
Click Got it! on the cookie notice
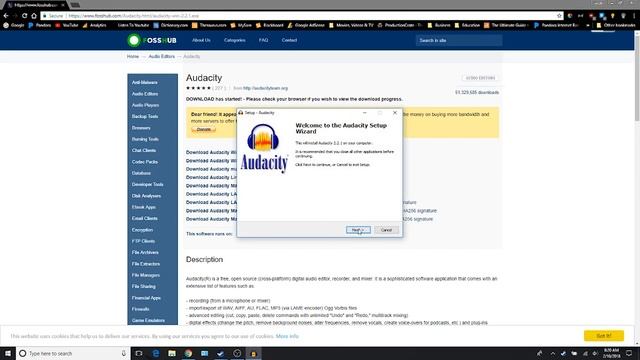[604, 336]
